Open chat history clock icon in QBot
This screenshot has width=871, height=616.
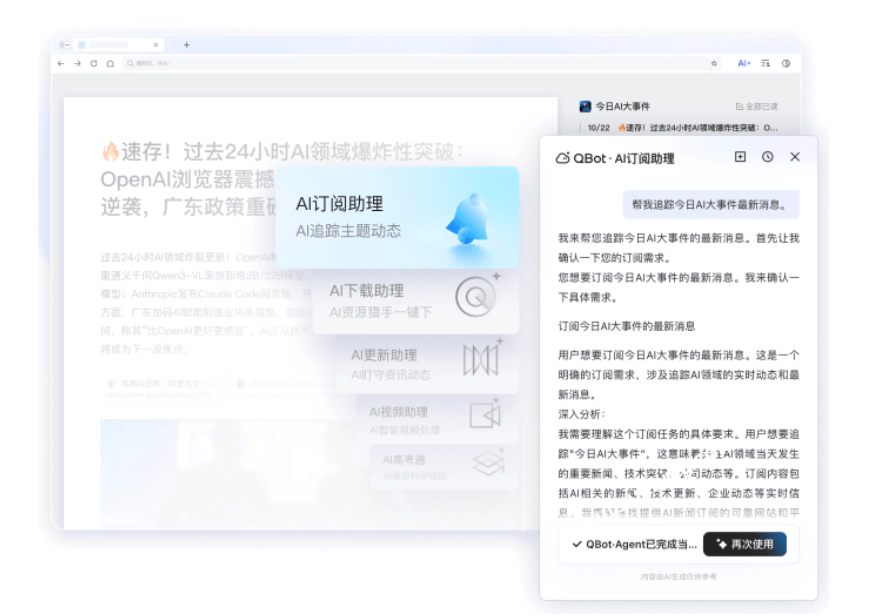[x=767, y=157]
